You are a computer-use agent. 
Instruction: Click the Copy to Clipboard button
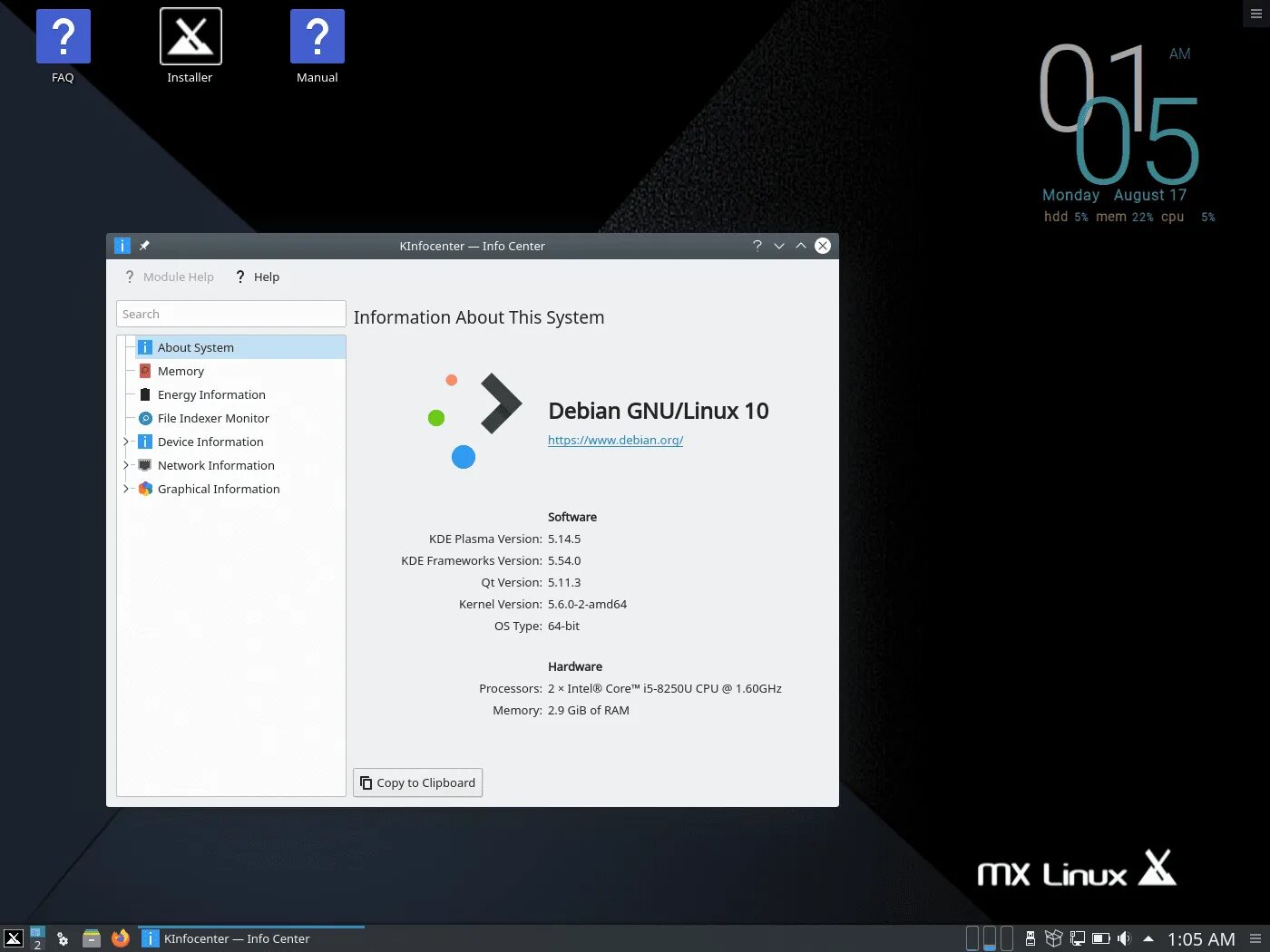417,782
